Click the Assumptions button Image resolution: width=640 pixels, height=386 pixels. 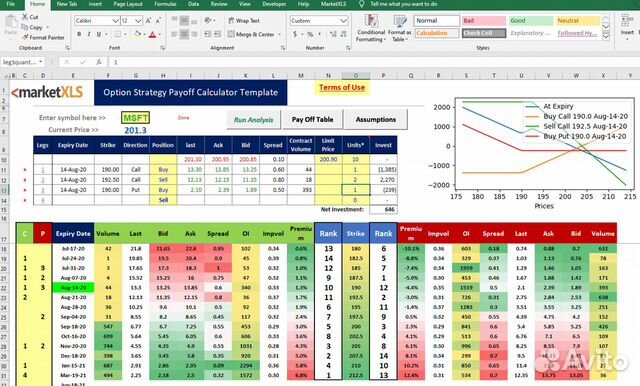coord(376,120)
